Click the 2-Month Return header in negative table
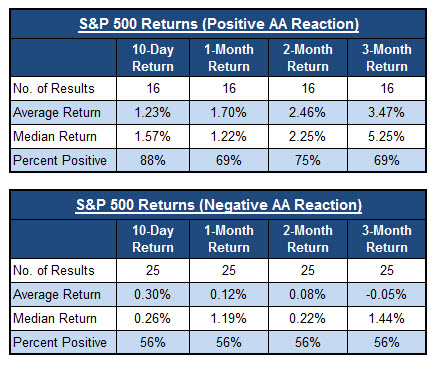Screen dimensions: 437x365 click(x=308, y=239)
